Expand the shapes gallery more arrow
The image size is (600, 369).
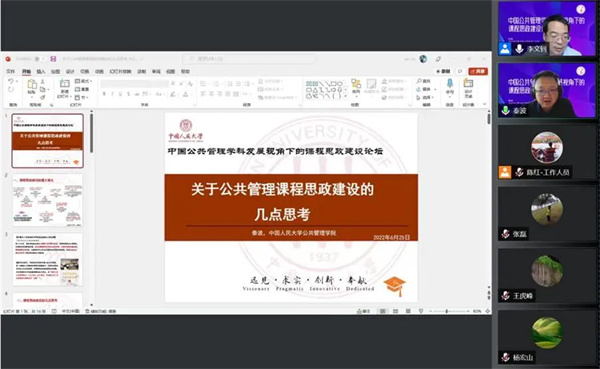click(346, 96)
